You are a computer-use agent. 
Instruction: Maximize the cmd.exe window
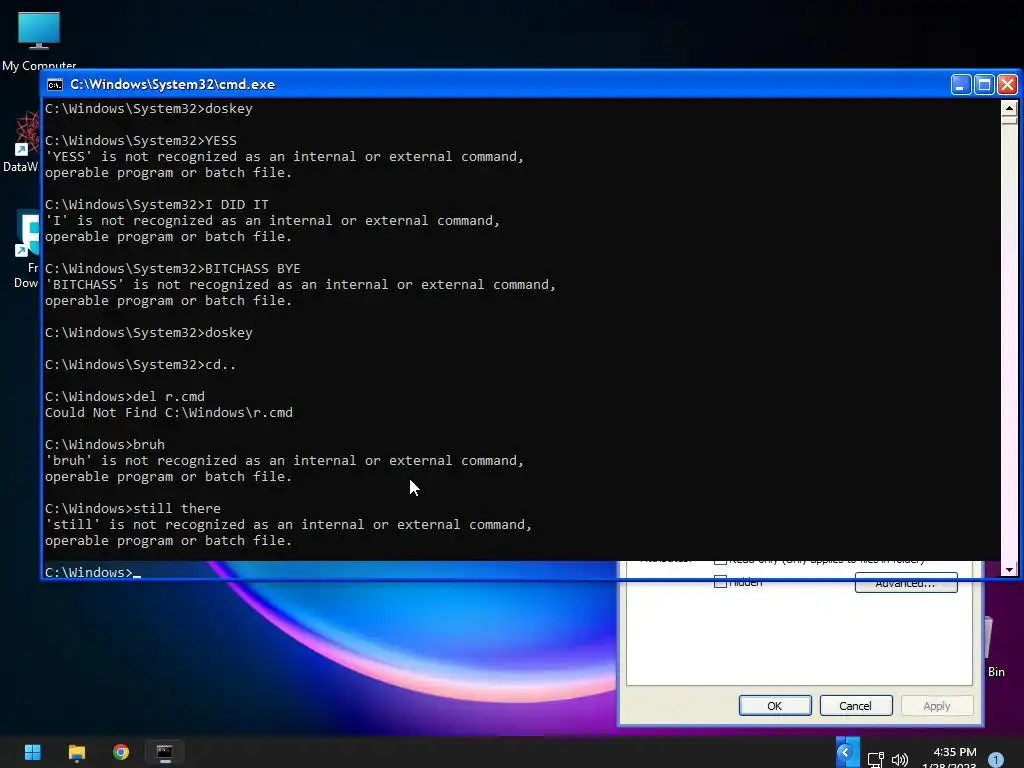(x=984, y=85)
